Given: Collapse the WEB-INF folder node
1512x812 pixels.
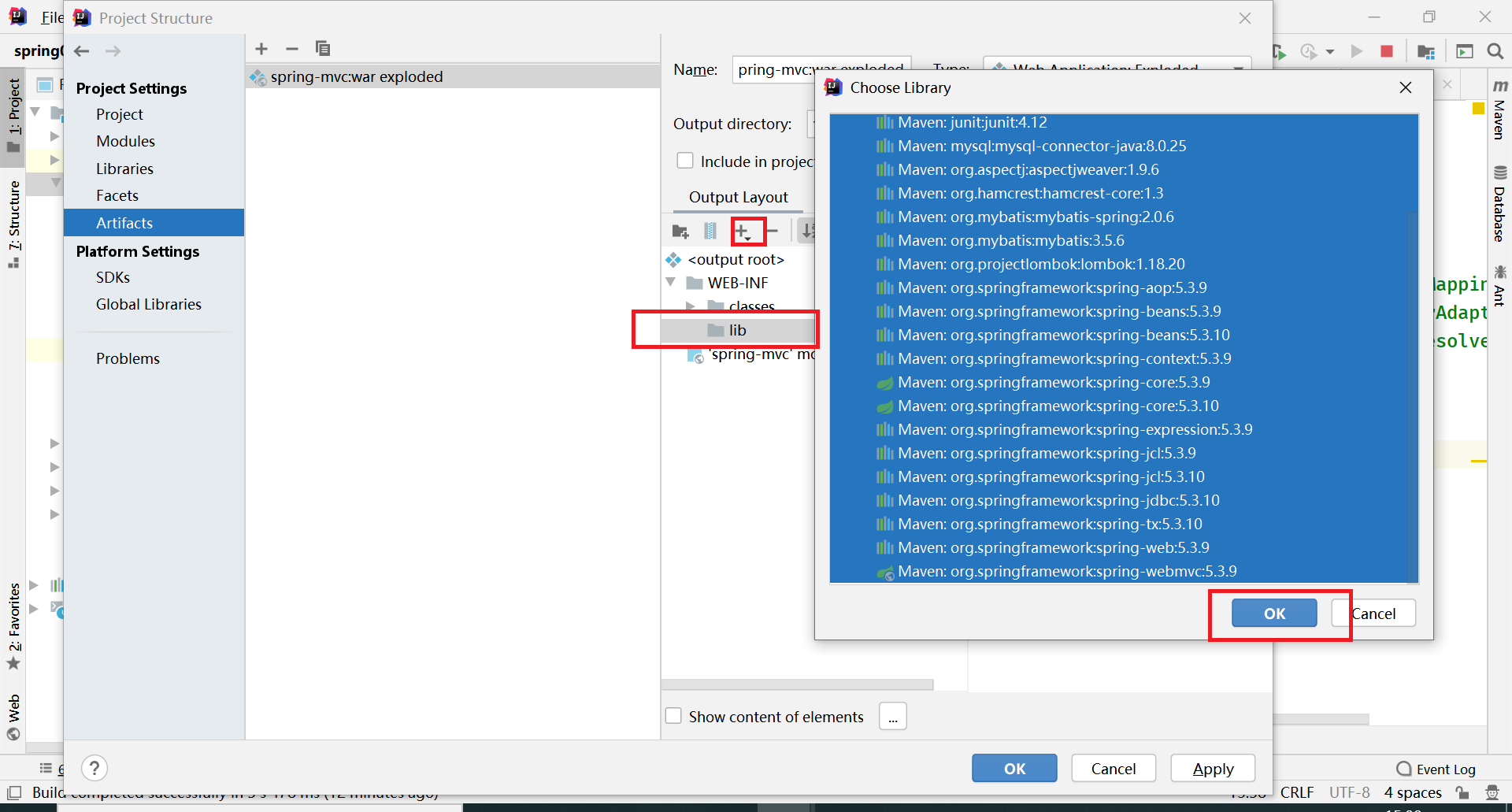Looking at the screenshot, I should coord(671,282).
